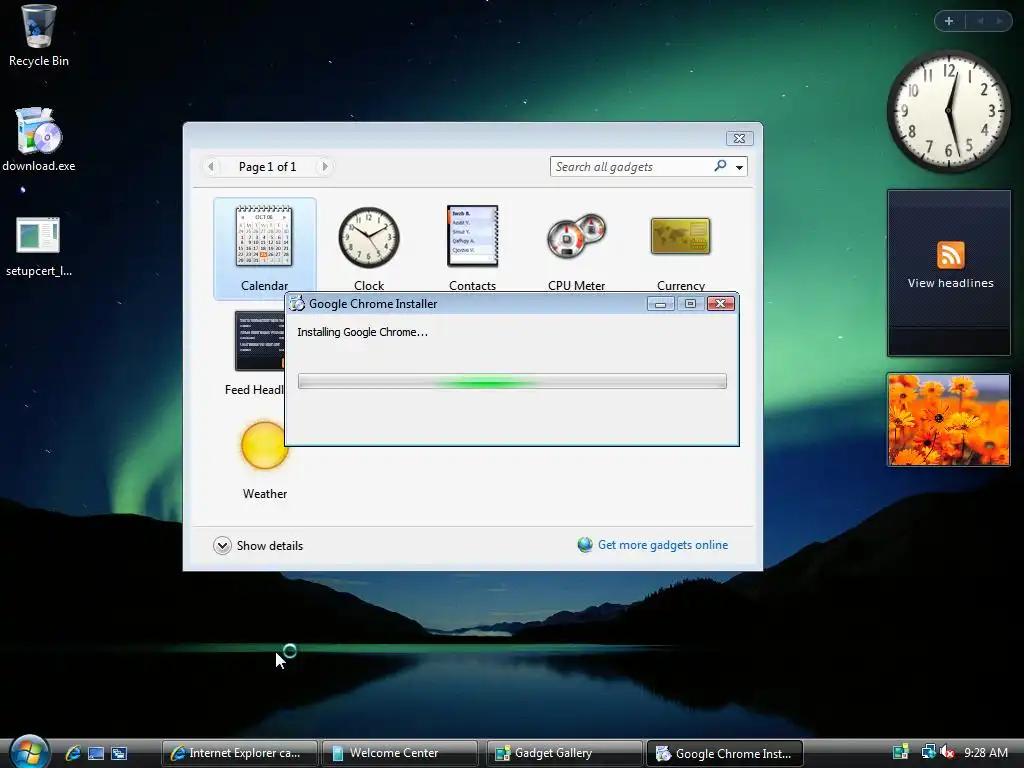Select the Weather gadget sun icon

[x=264, y=445]
